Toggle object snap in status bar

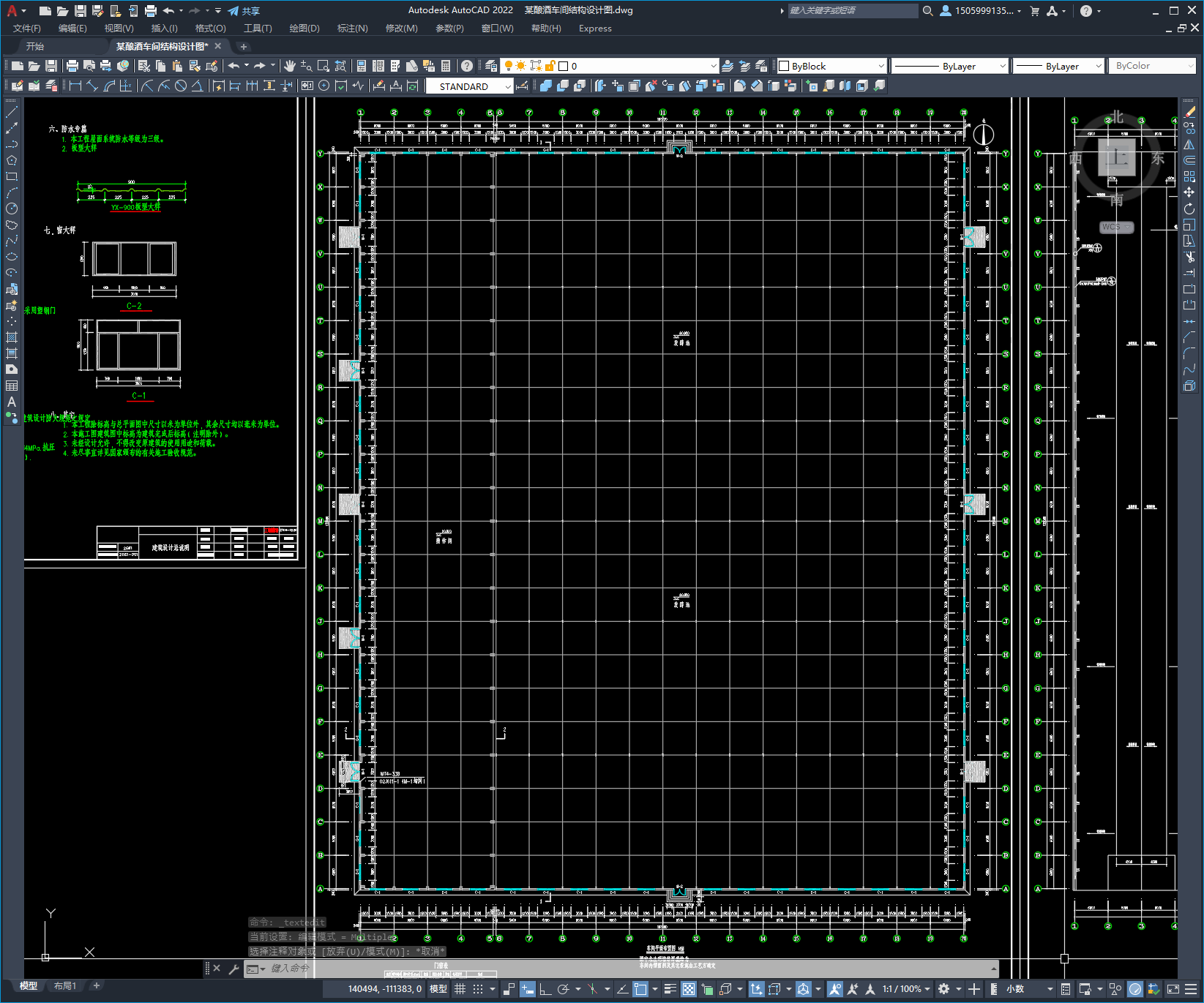[640, 989]
